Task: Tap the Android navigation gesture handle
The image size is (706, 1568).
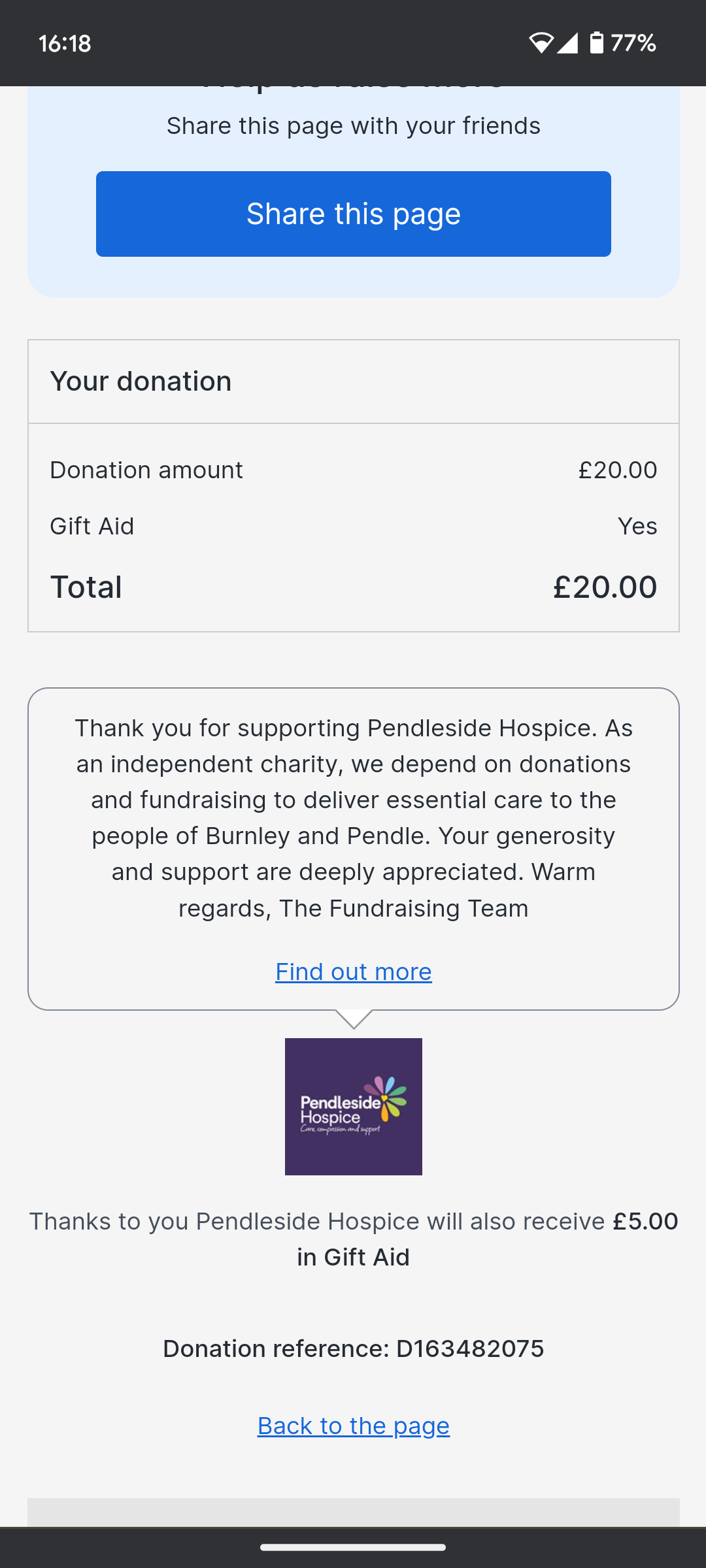Action: click(x=353, y=1547)
